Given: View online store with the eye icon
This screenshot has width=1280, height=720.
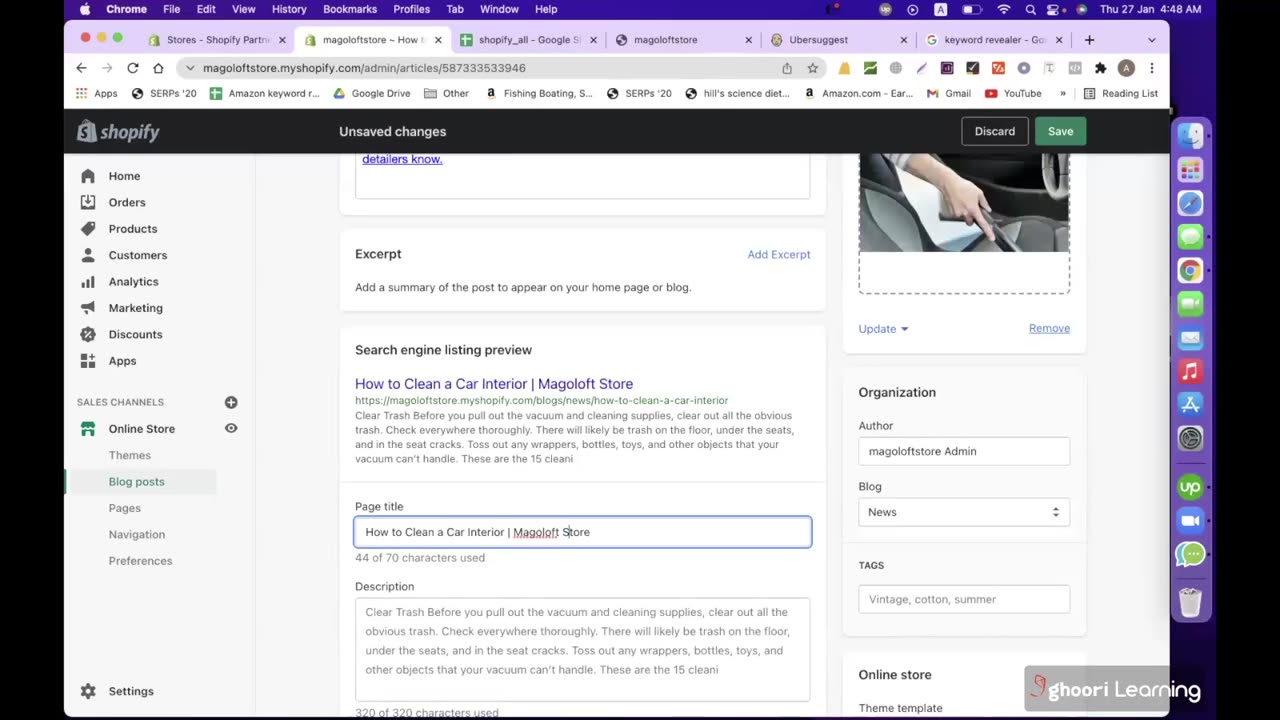Looking at the screenshot, I should (231, 428).
